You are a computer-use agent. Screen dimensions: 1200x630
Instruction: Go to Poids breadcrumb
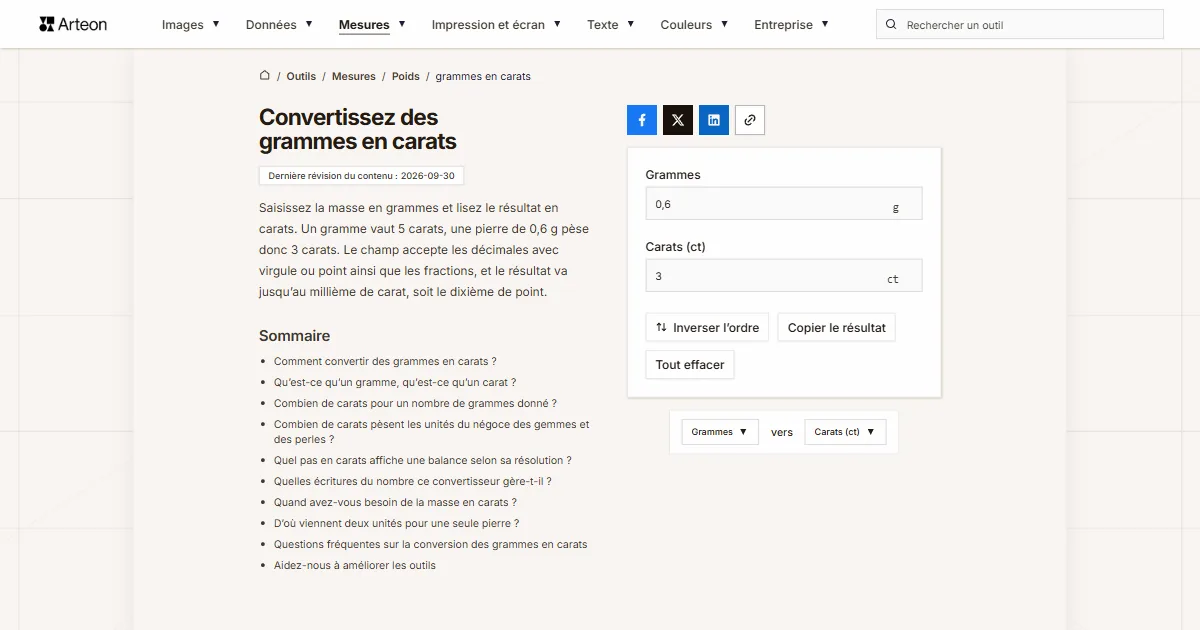coord(406,76)
